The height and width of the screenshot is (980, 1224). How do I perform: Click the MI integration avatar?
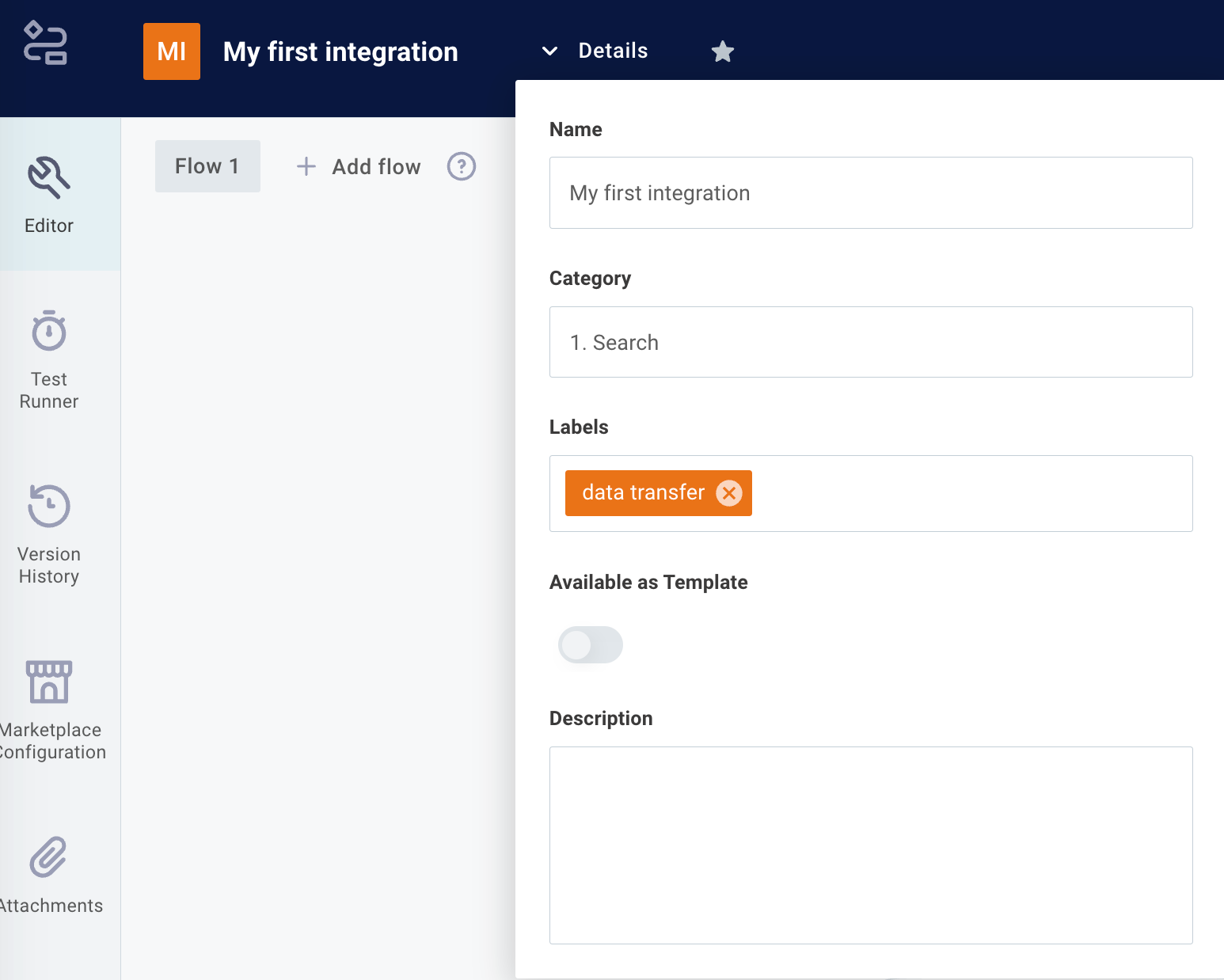point(171,51)
